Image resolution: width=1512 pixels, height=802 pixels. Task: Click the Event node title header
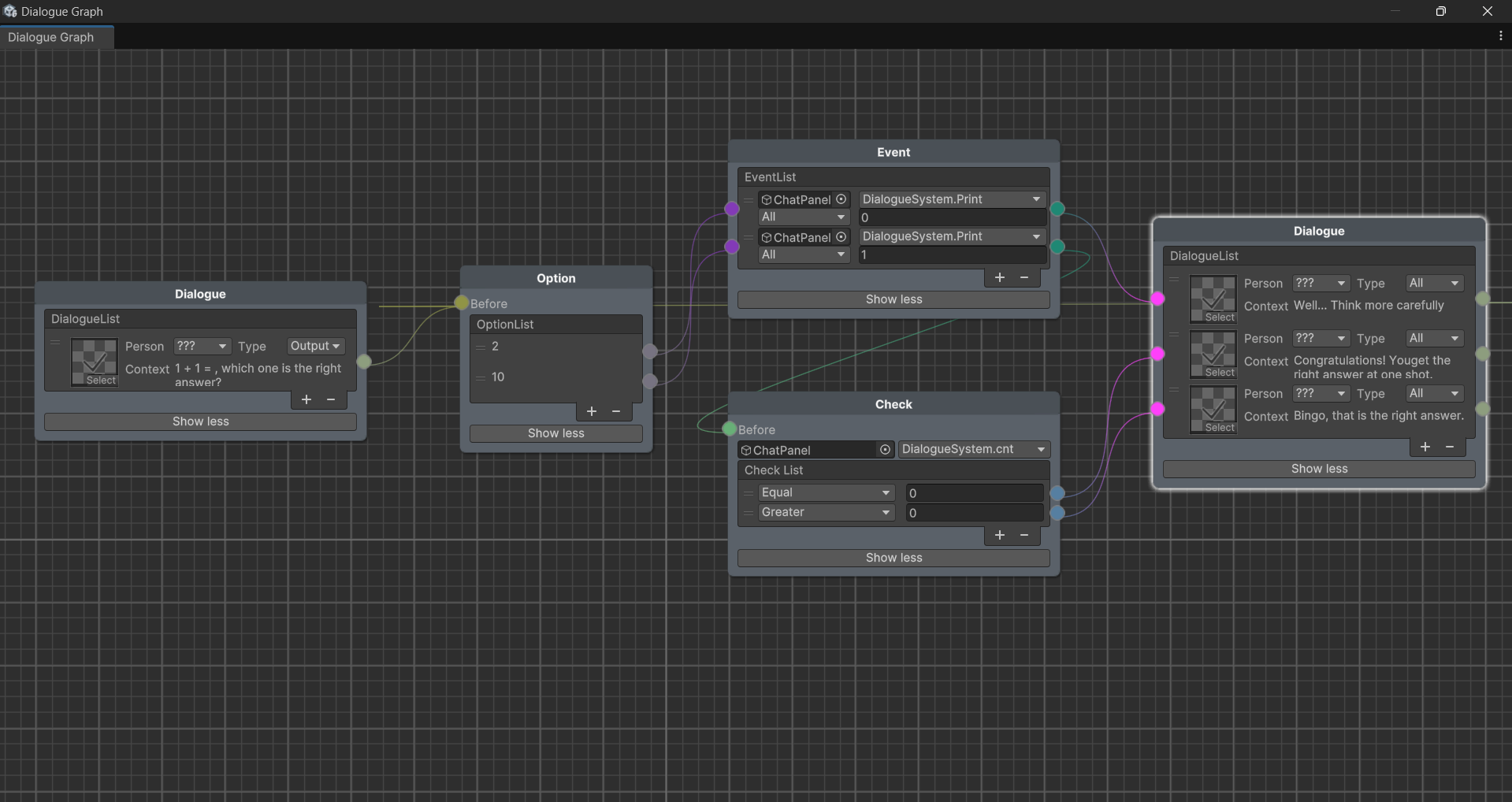click(893, 152)
